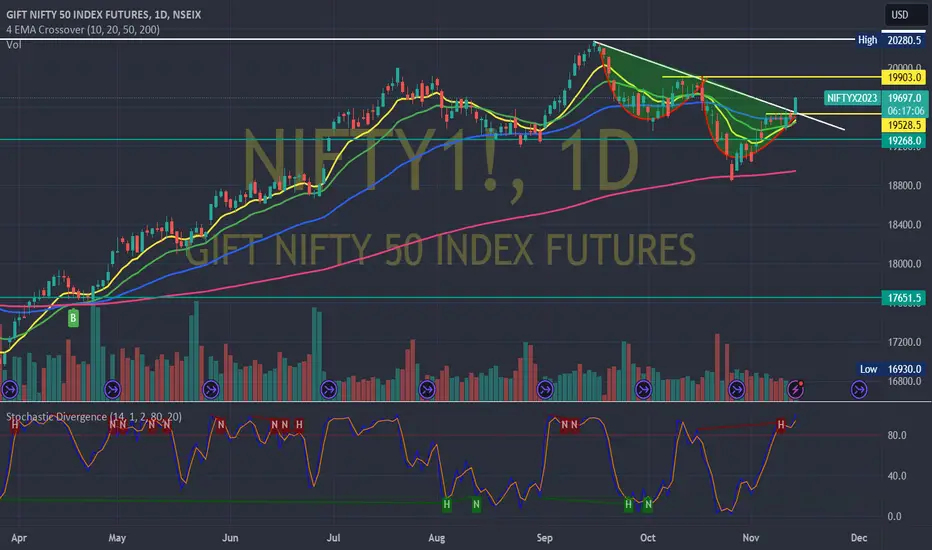The width and height of the screenshot is (932, 550).
Task: Click the green H marker in early August
Action: point(447,505)
